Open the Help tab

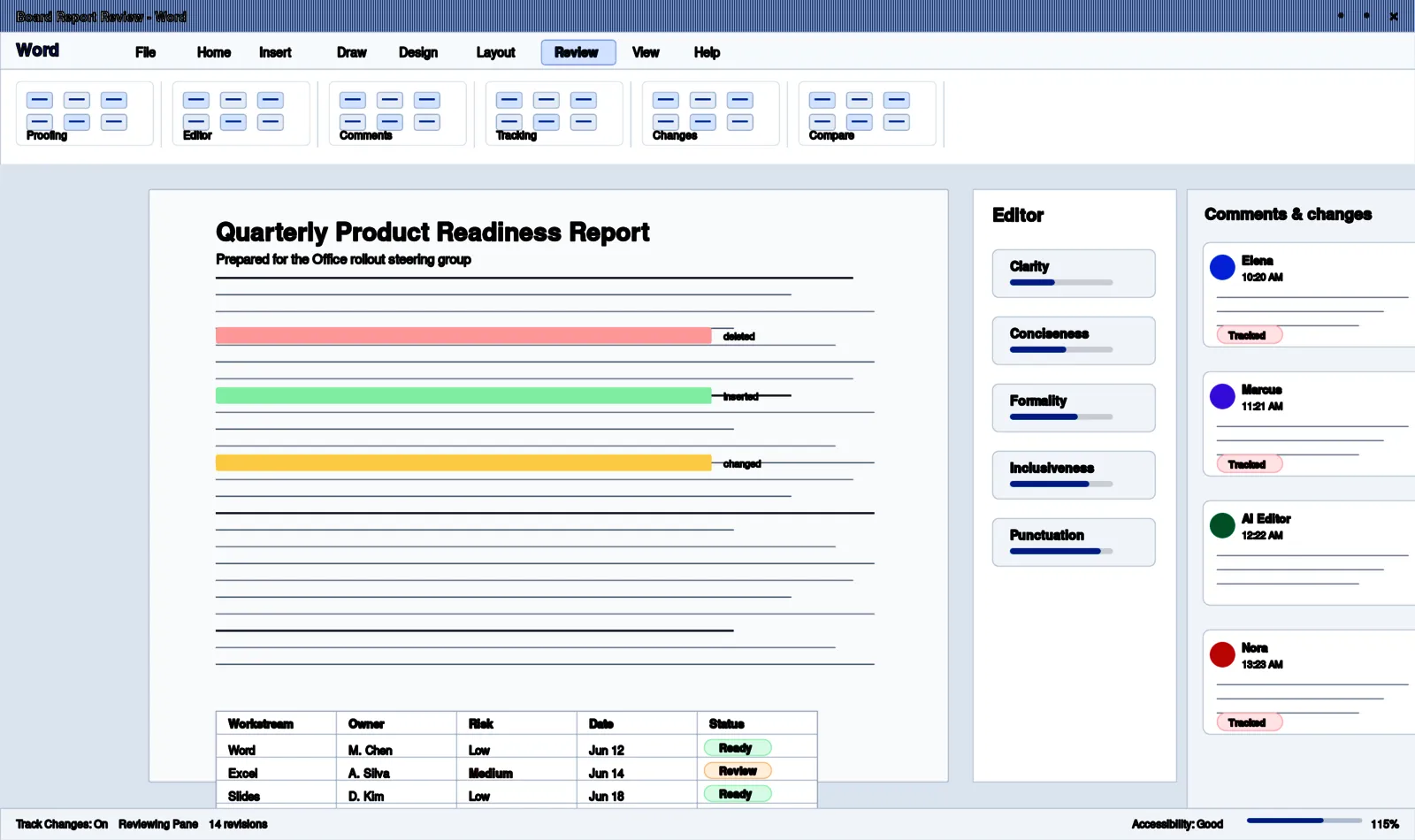(x=707, y=52)
